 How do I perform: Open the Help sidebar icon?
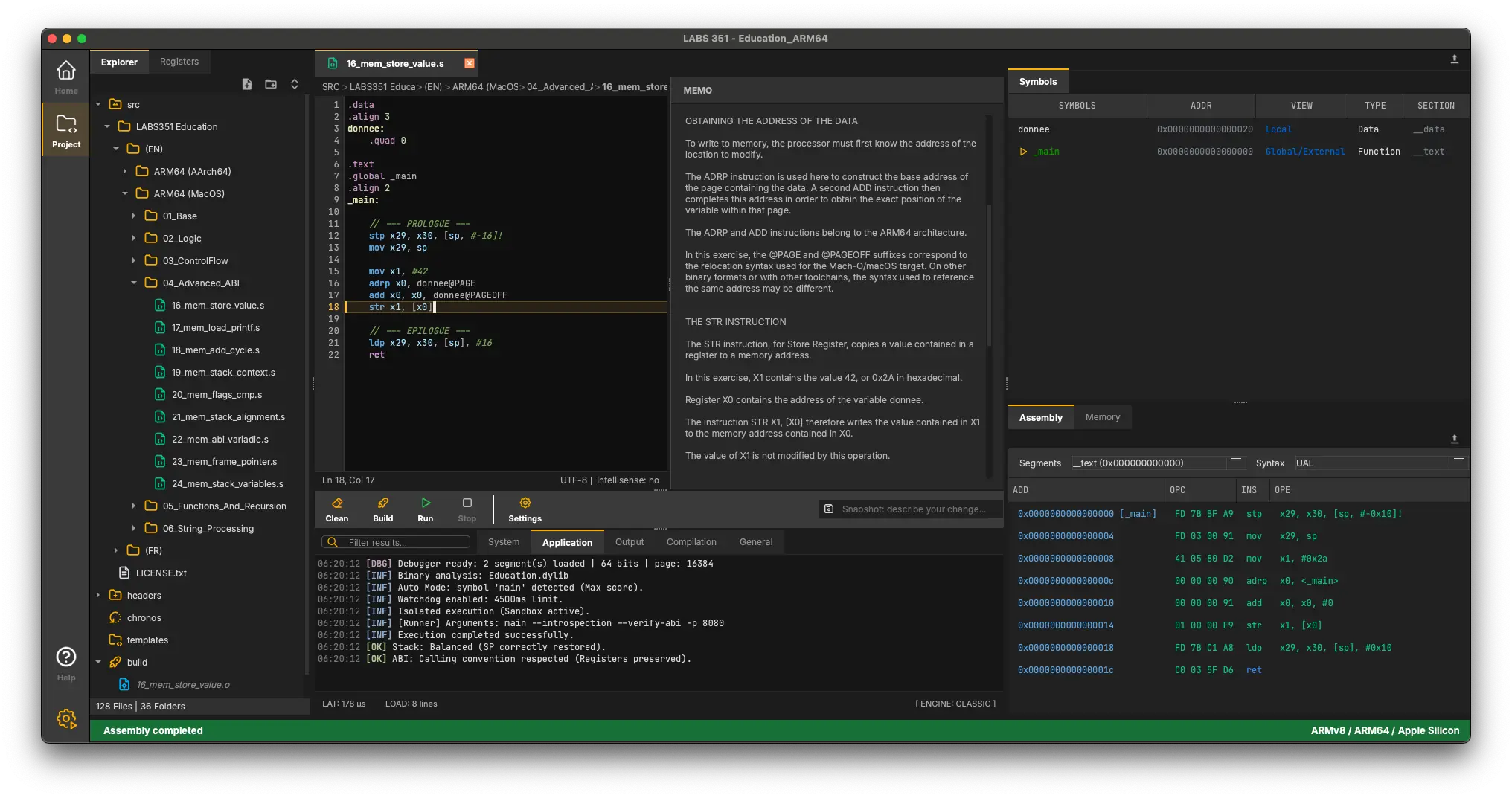65,663
